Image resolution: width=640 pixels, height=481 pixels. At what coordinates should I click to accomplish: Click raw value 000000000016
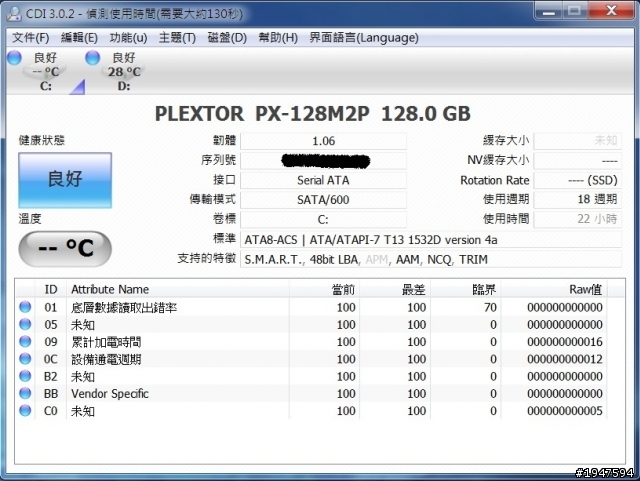tap(564, 342)
